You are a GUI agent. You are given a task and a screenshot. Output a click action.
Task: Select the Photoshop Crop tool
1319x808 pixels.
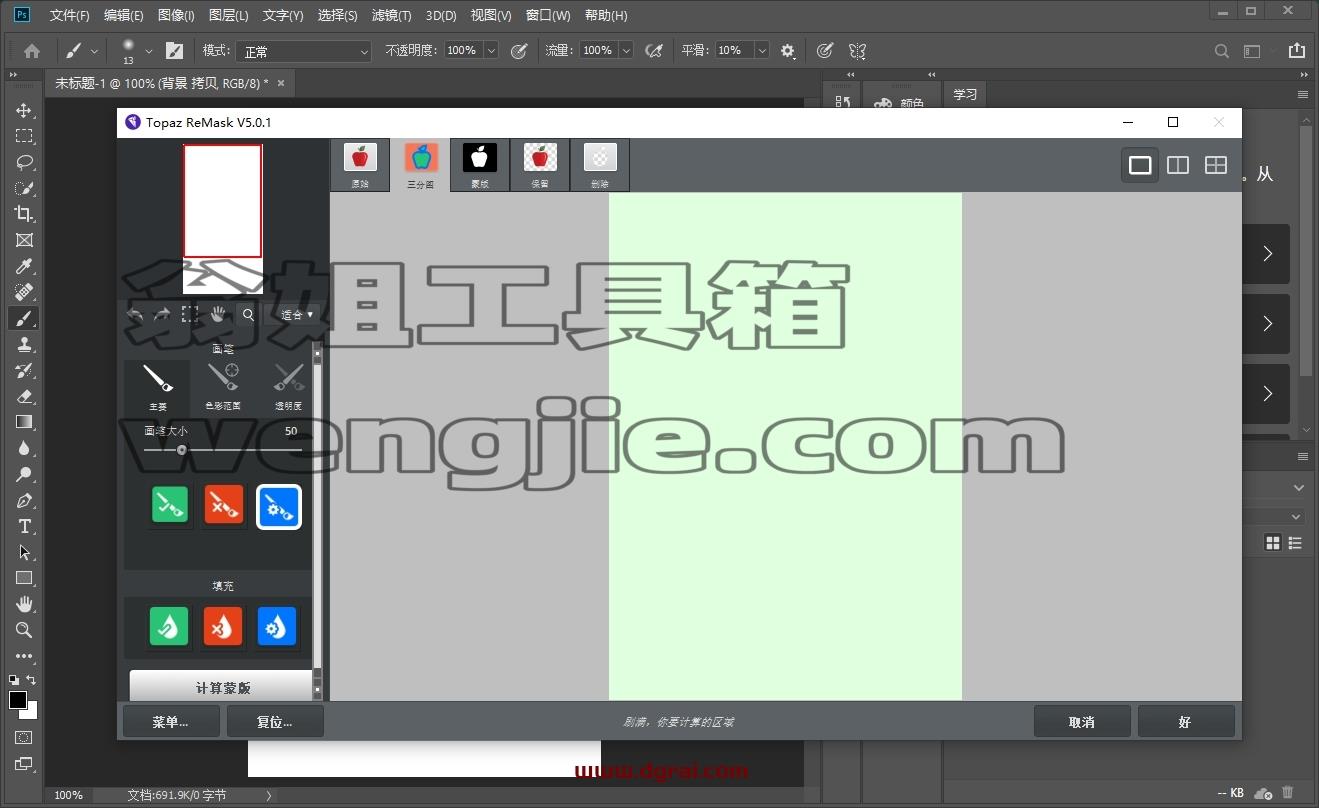pyautogui.click(x=24, y=213)
